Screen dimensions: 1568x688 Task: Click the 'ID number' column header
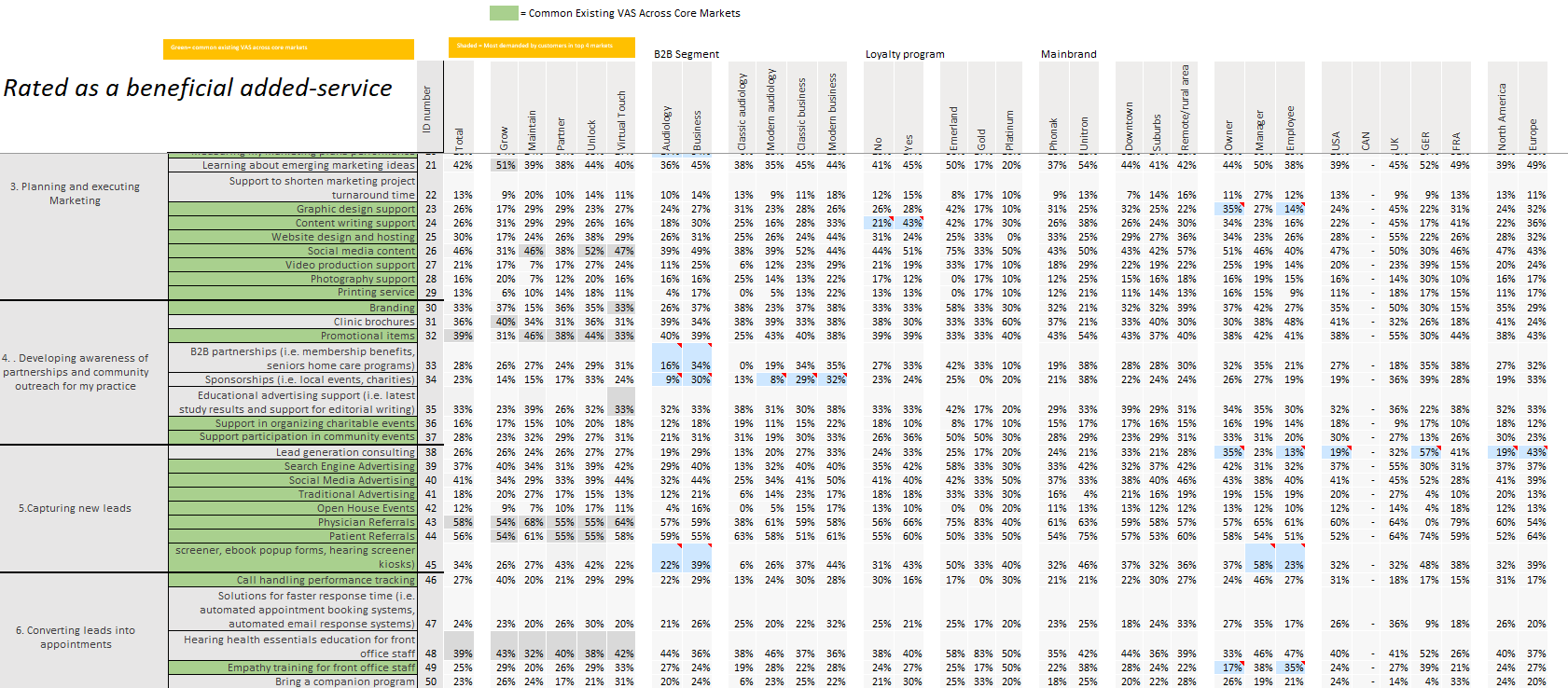coord(428,109)
